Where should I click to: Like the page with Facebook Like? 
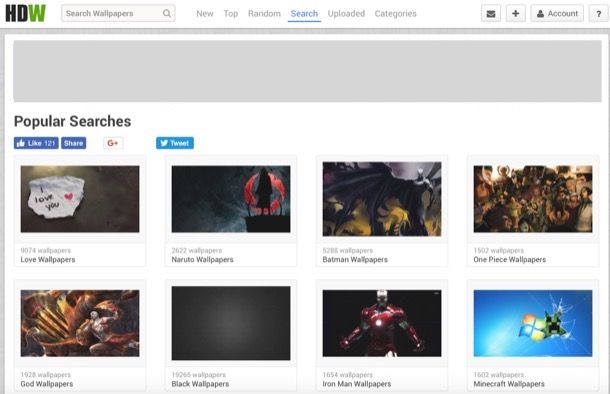36,143
